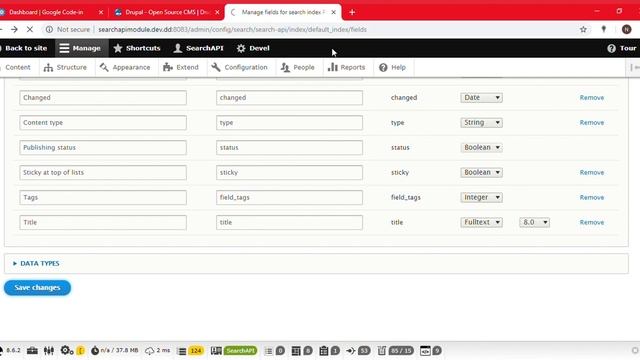Image resolution: width=640 pixels, height=360 pixels.
Task: Open the webprofiler briefcase icon
Action: [32, 350]
